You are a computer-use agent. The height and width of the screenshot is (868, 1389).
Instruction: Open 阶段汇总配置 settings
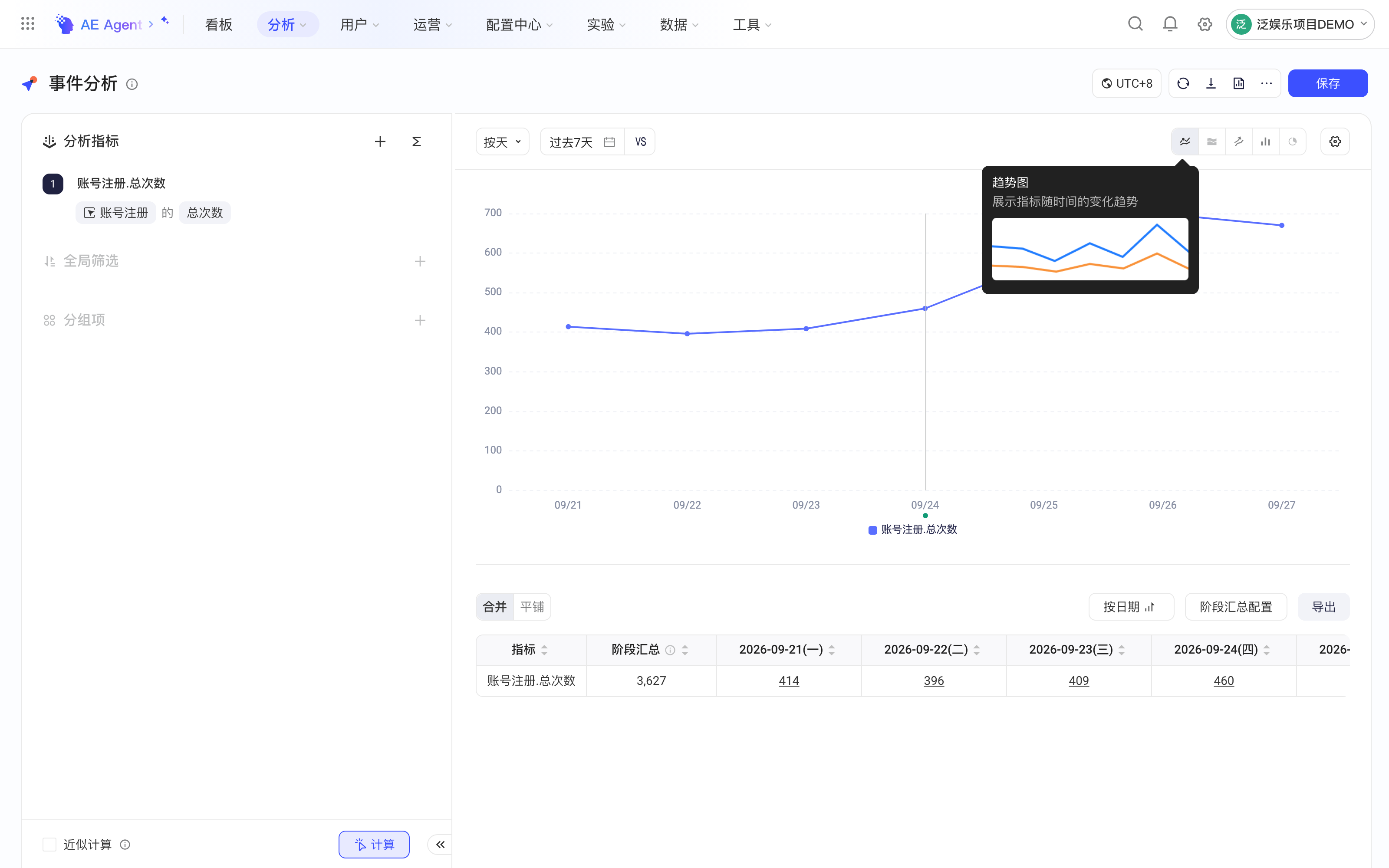tap(1236, 607)
